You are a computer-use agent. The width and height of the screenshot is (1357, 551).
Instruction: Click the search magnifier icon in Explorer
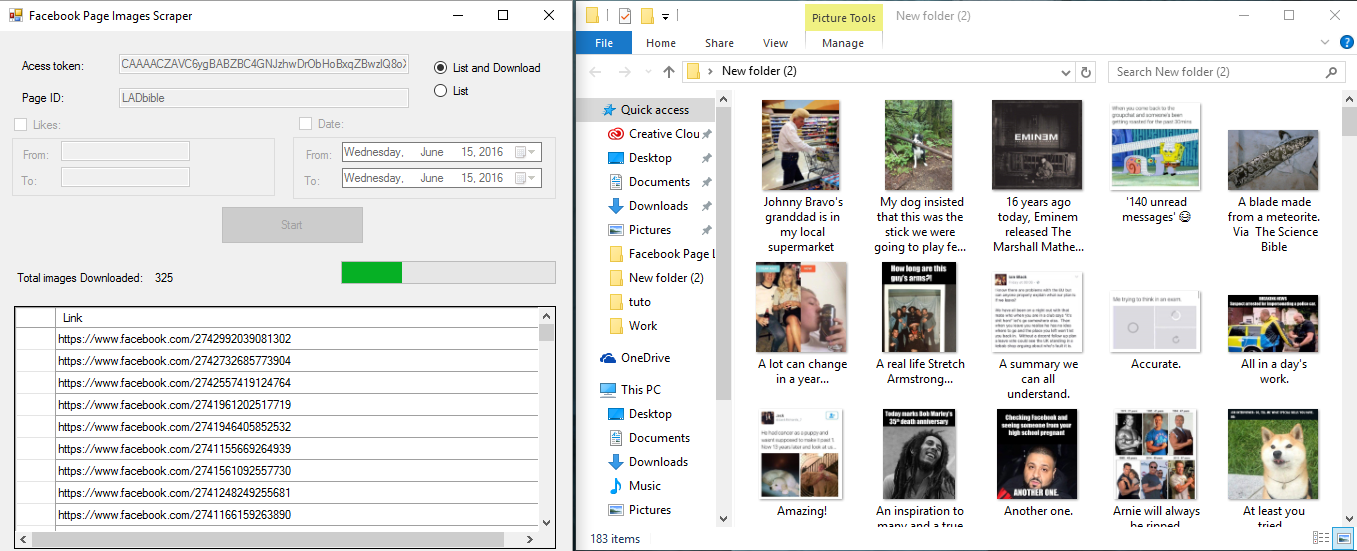(x=1331, y=72)
